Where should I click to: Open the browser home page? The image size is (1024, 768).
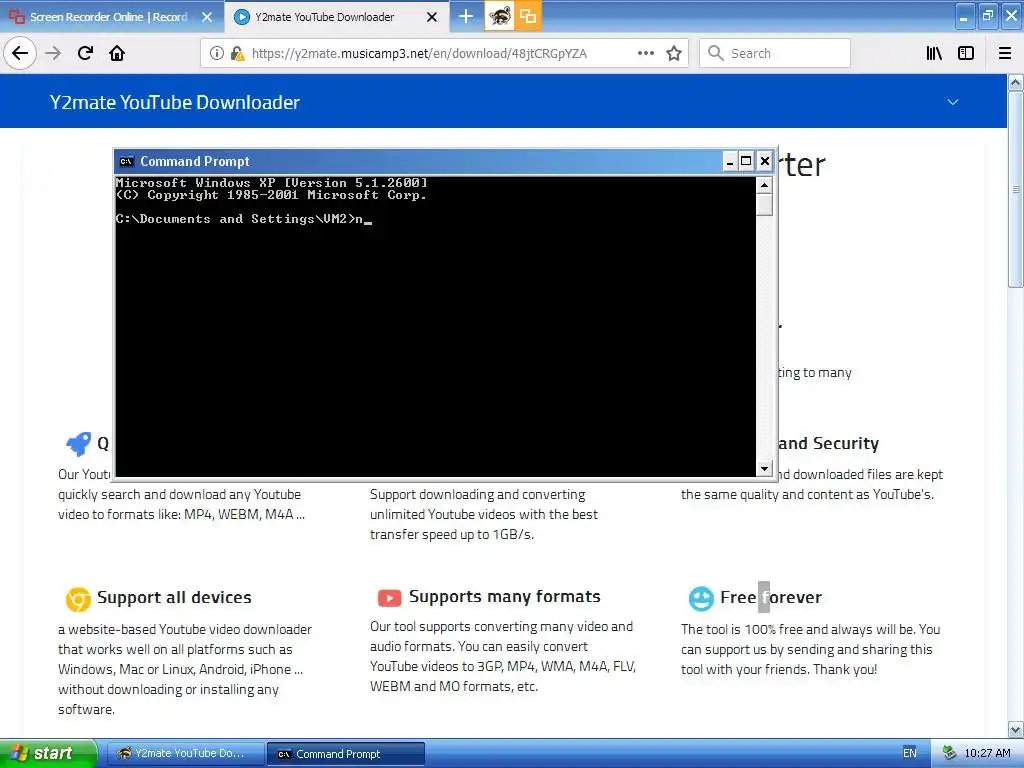click(x=117, y=53)
